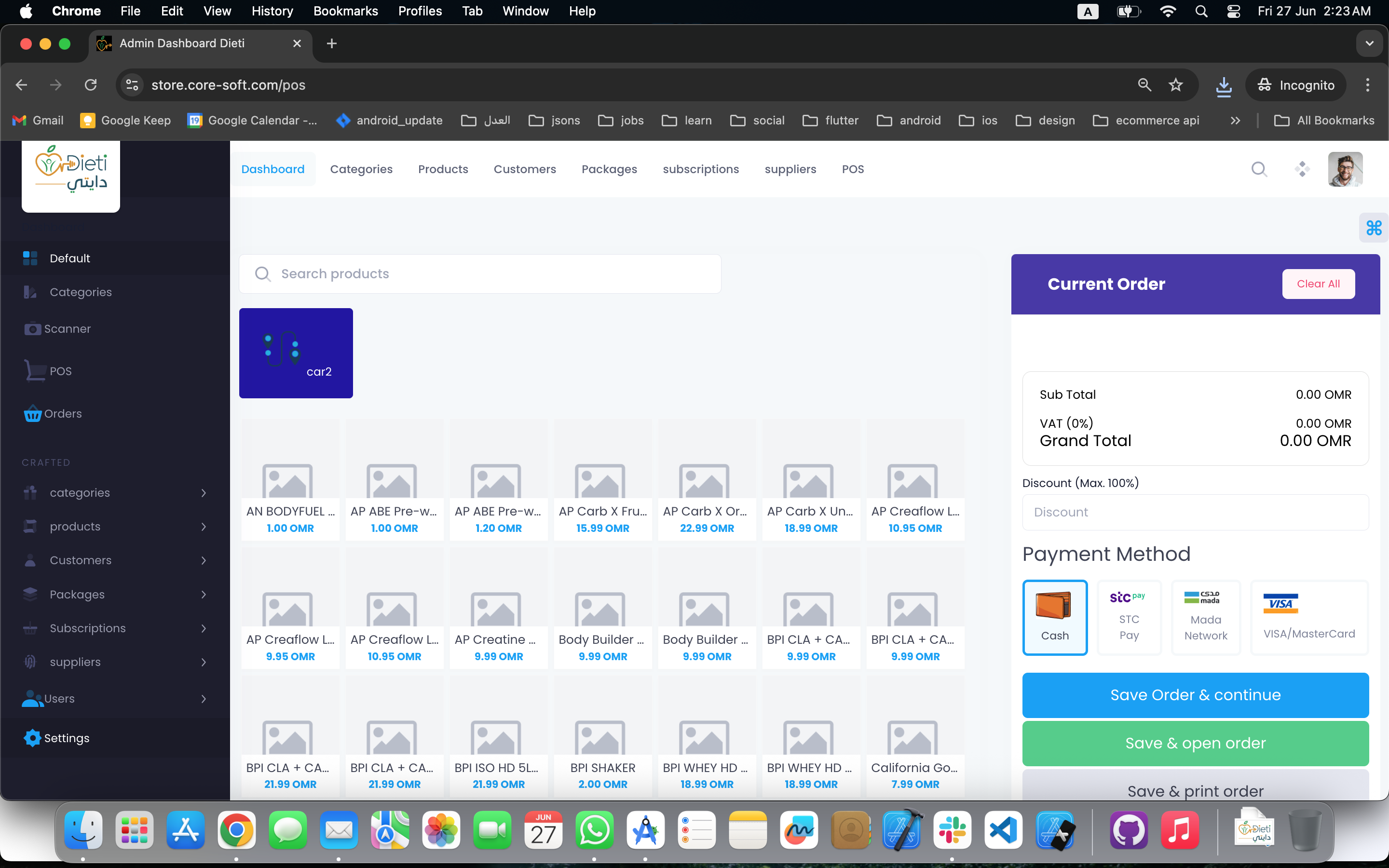The width and height of the screenshot is (1389, 868).
Task: Click the POS cart icon in sidebar
Action: 34,371
